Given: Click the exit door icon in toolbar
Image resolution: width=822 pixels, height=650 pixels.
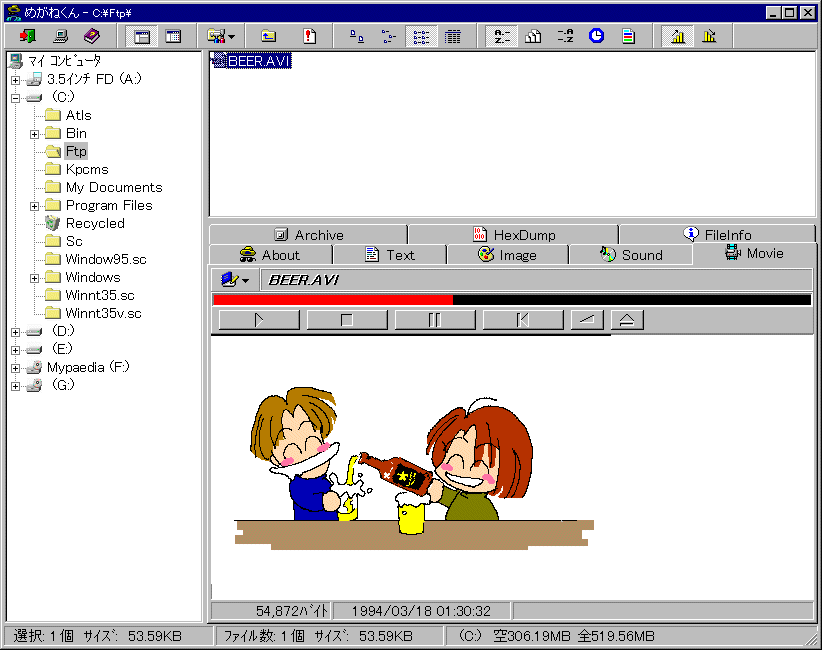Looking at the screenshot, I should click(x=27, y=36).
